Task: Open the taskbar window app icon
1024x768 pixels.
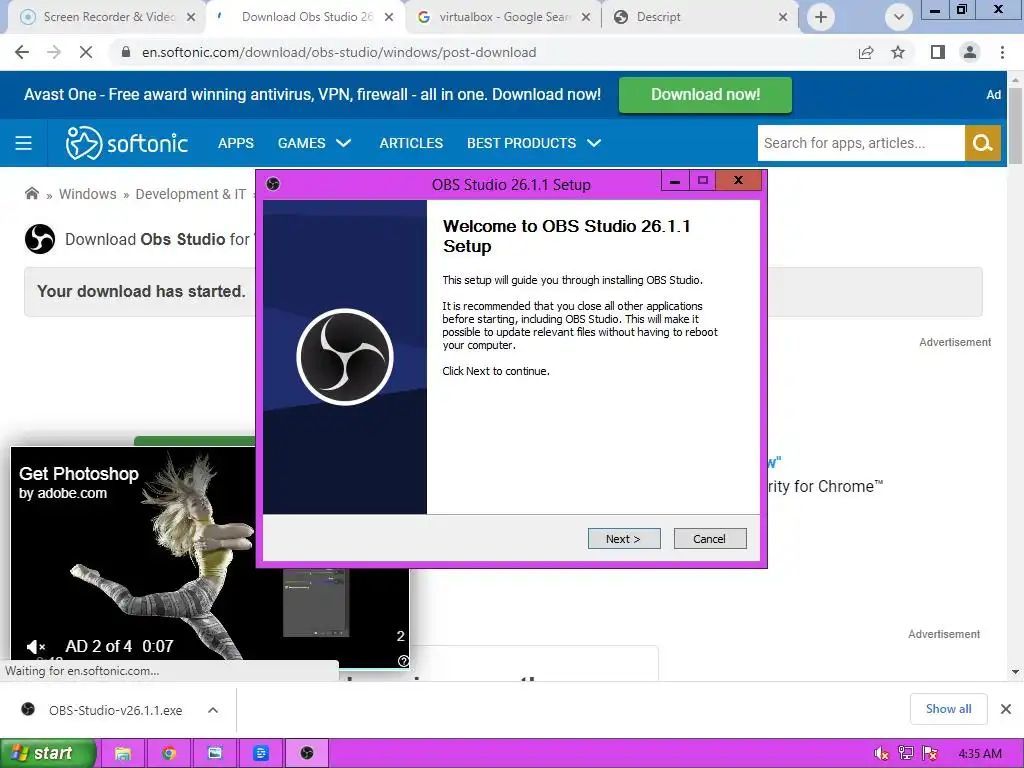Action: 215,753
